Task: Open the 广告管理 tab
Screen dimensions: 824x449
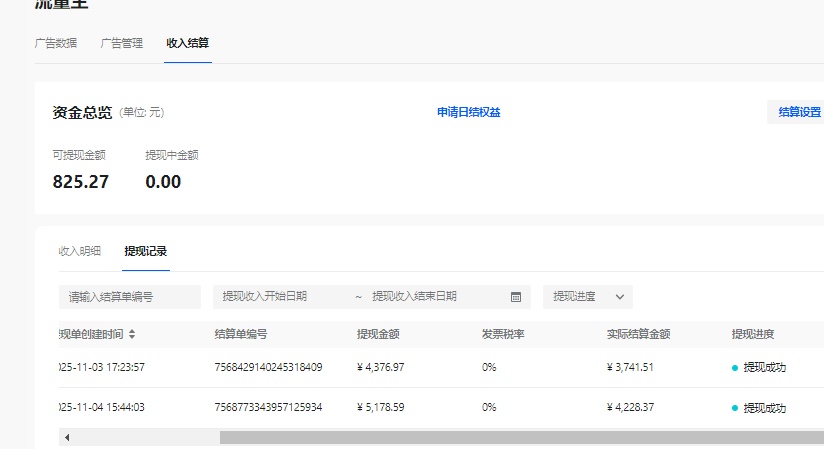Action: click(x=122, y=44)
